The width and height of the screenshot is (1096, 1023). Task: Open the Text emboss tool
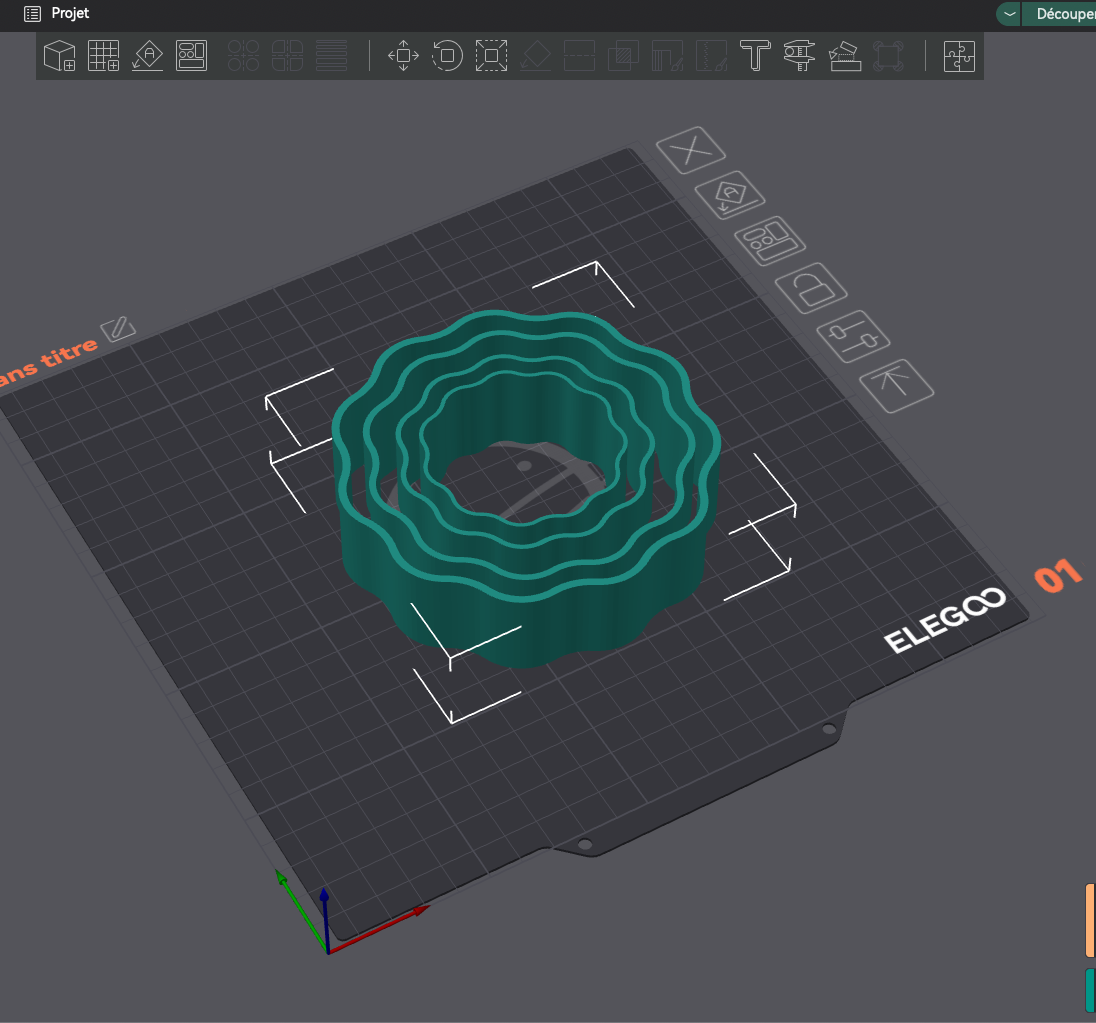755,55
